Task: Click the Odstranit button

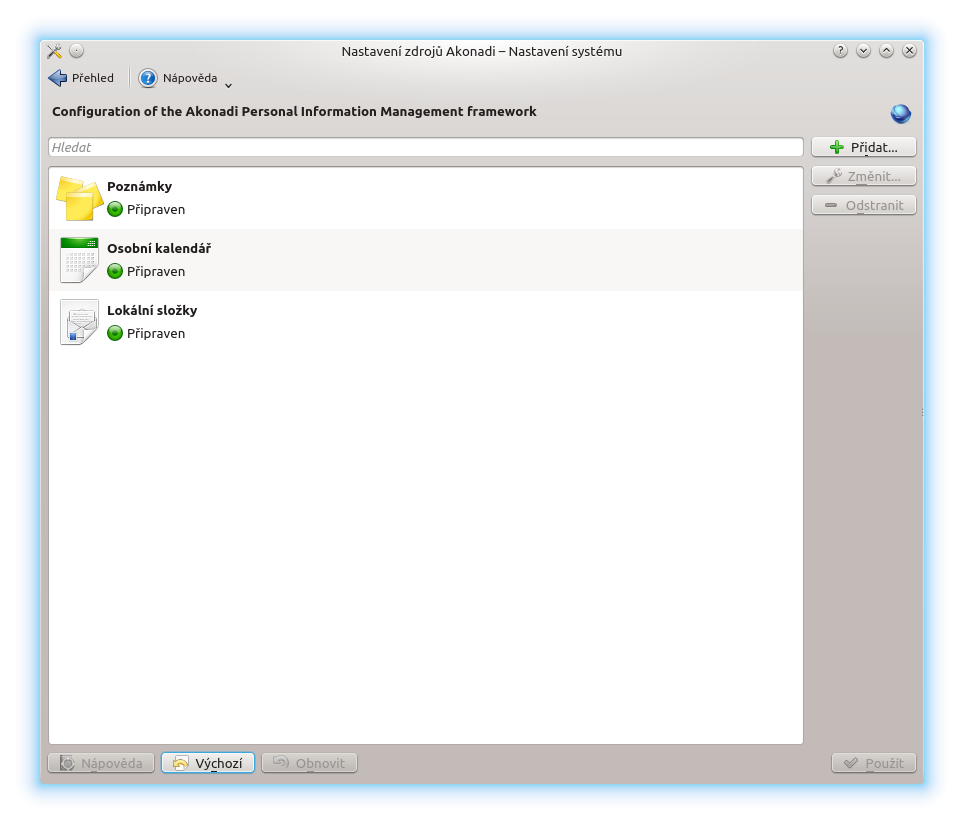Action: click(x=863, y=206)
